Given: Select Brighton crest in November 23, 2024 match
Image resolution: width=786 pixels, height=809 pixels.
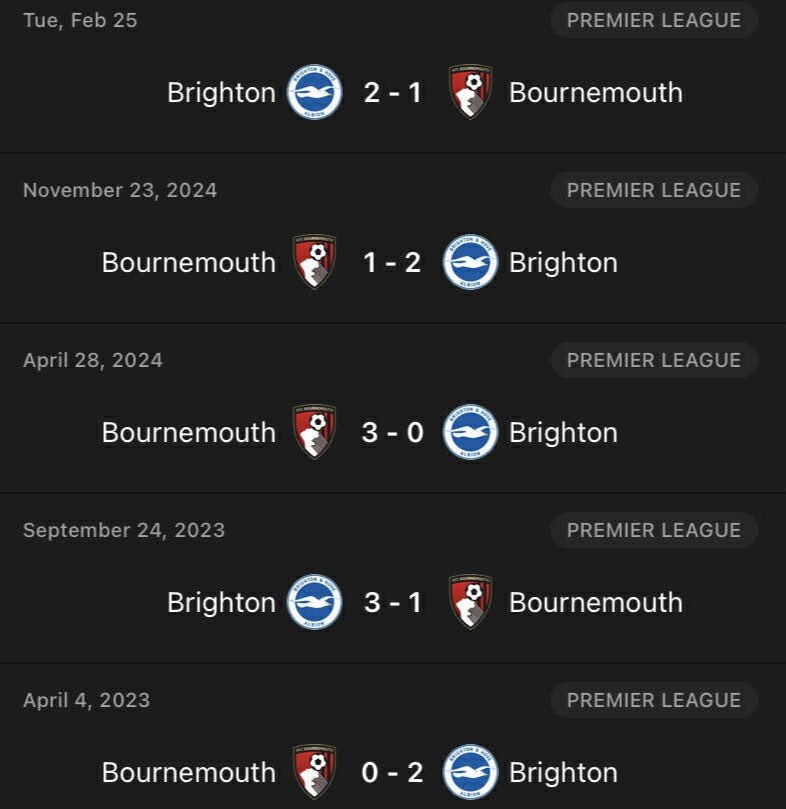Looking at the screenshot, I should [470, 262].
